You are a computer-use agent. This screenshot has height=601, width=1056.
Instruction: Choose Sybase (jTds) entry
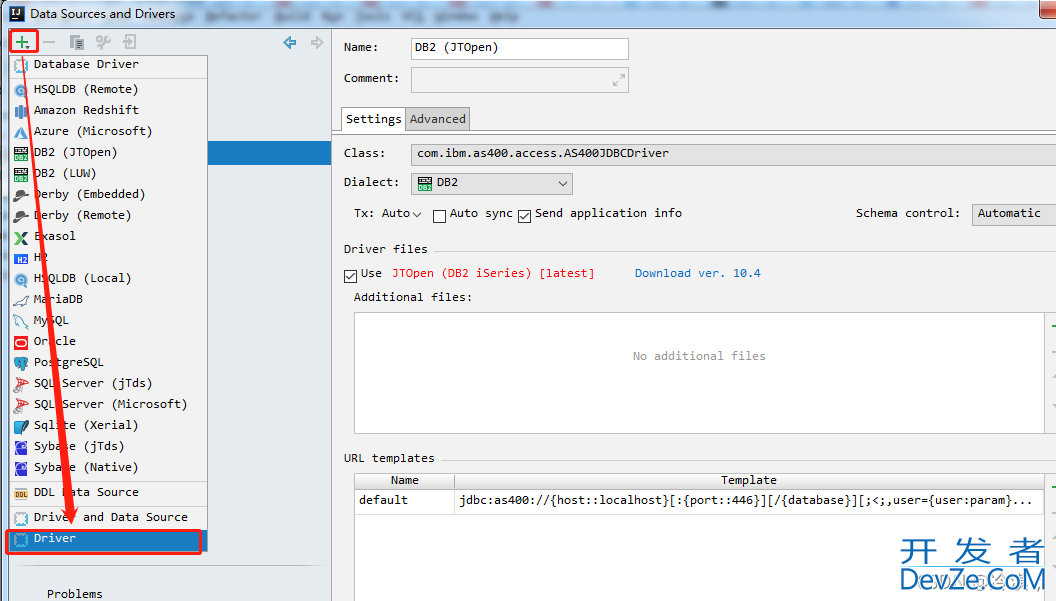[109, 446]
